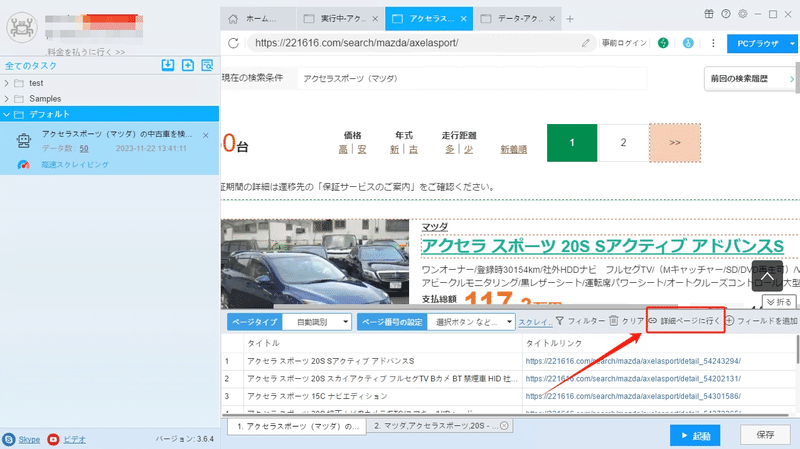The width and height of the screenshot is (800, 449).
Task: Open the アクセラ スポーツ 20S listing title
Action: 603,246
